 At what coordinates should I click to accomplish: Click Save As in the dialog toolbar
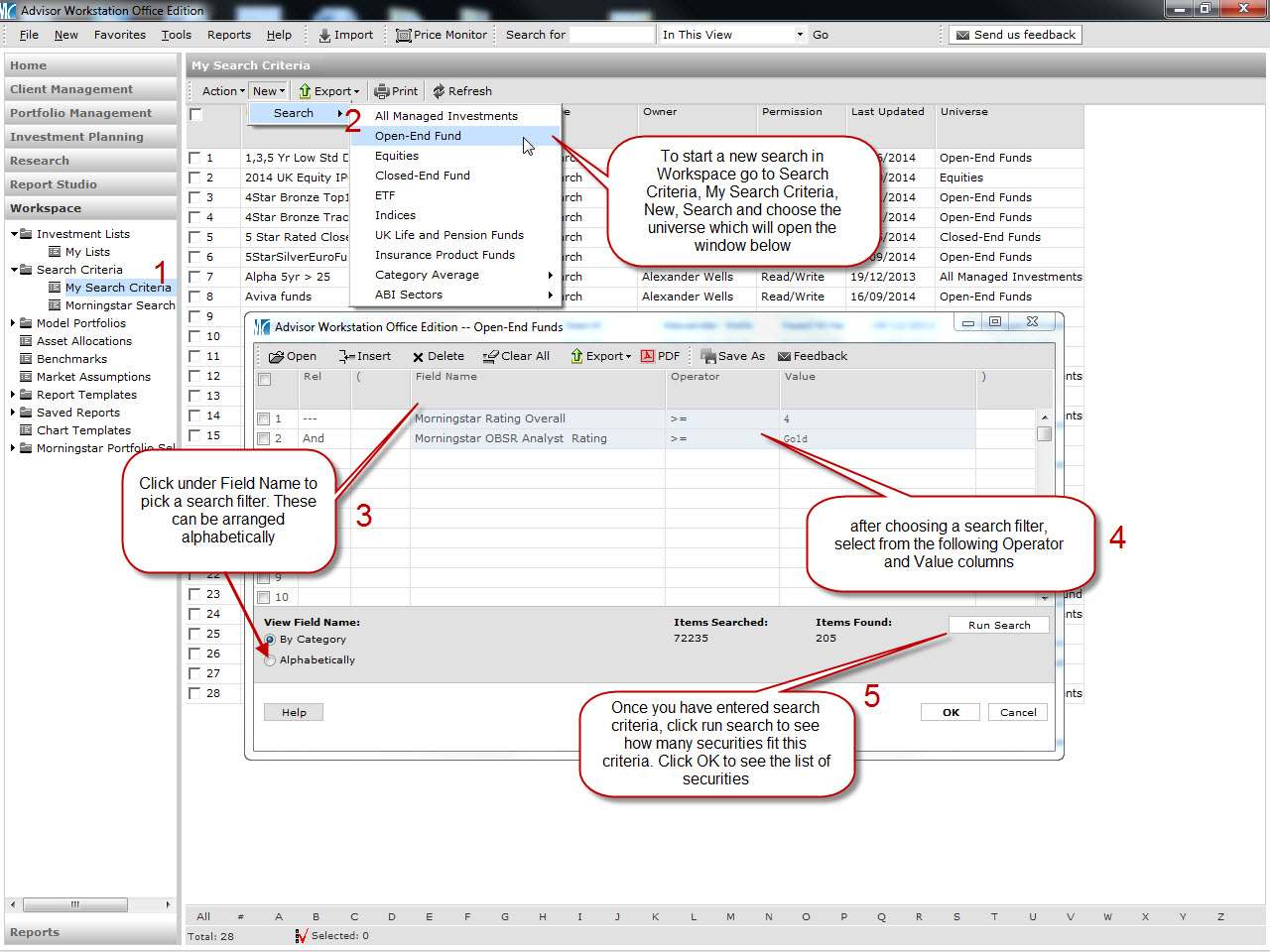point(732,356)
